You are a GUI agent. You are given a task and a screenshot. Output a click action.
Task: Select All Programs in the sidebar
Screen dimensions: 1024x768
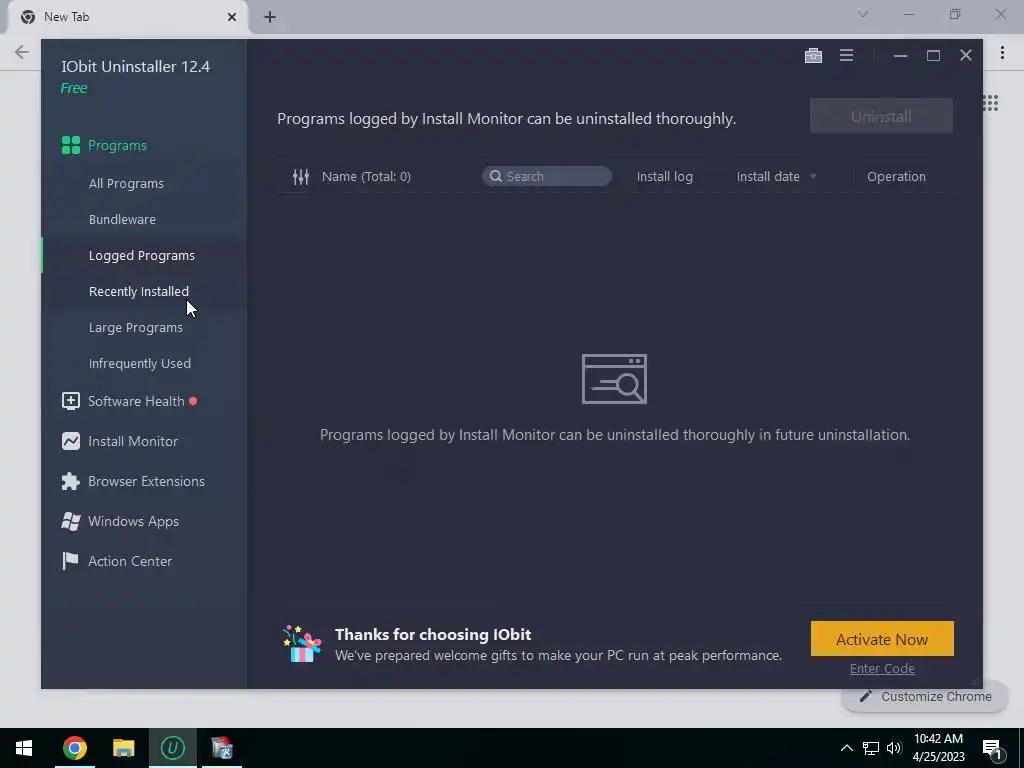126,184
